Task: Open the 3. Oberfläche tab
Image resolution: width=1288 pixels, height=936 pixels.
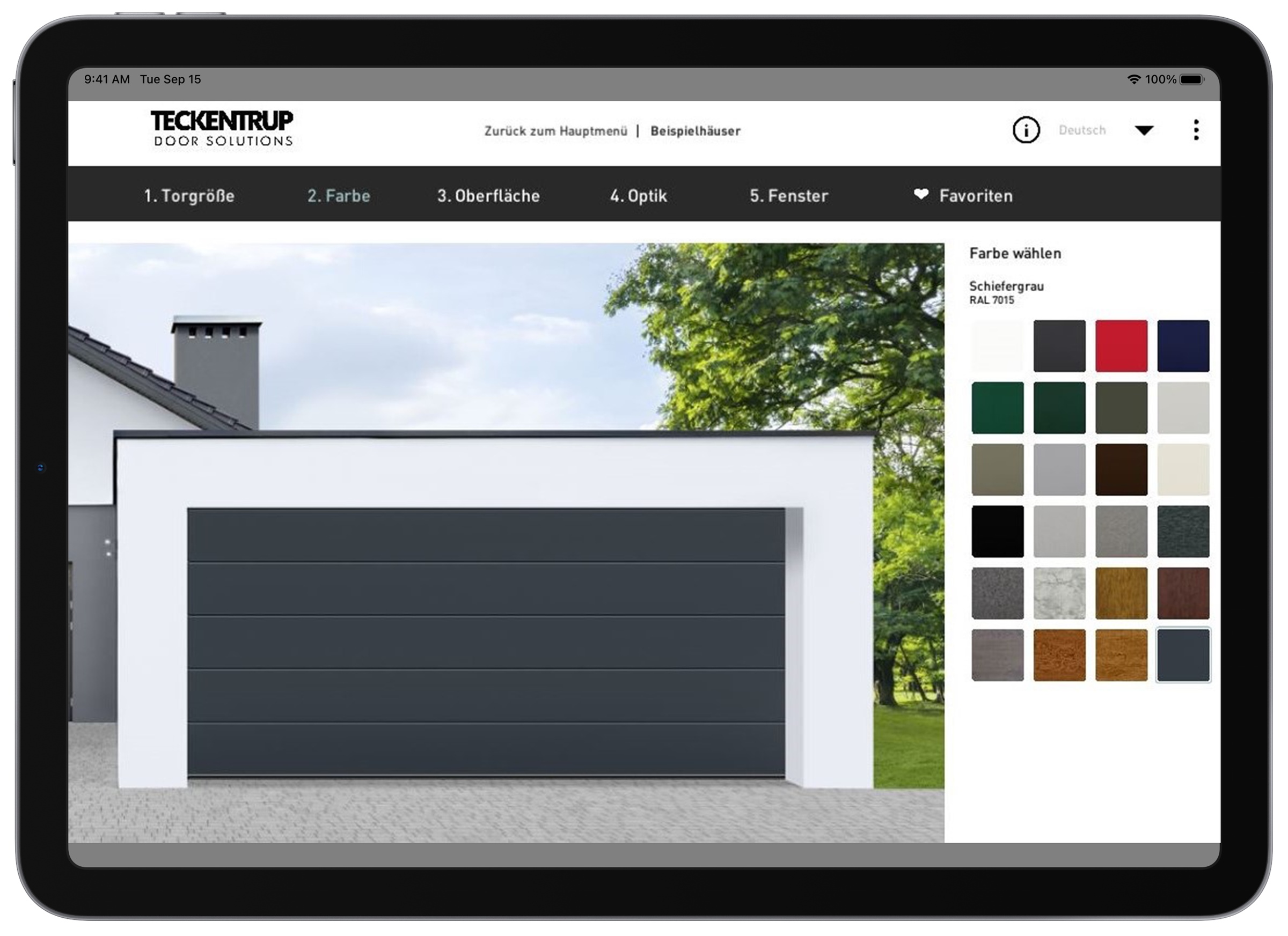Action: [x=488, y=196]
